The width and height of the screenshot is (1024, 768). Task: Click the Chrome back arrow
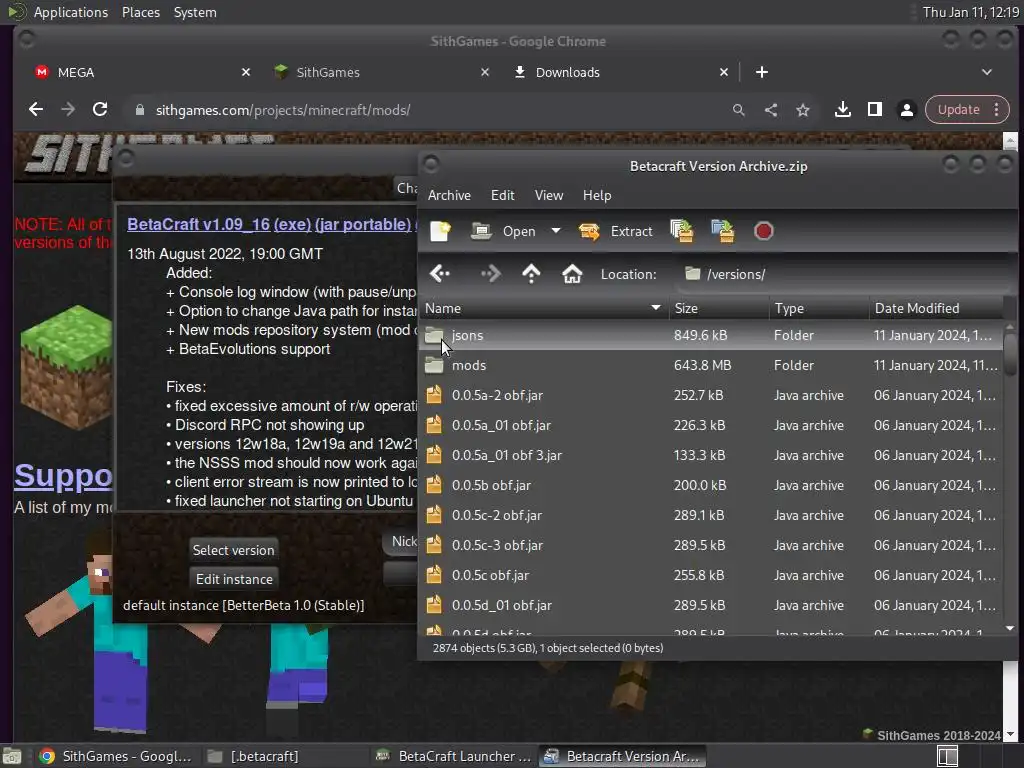pos(36,110)
